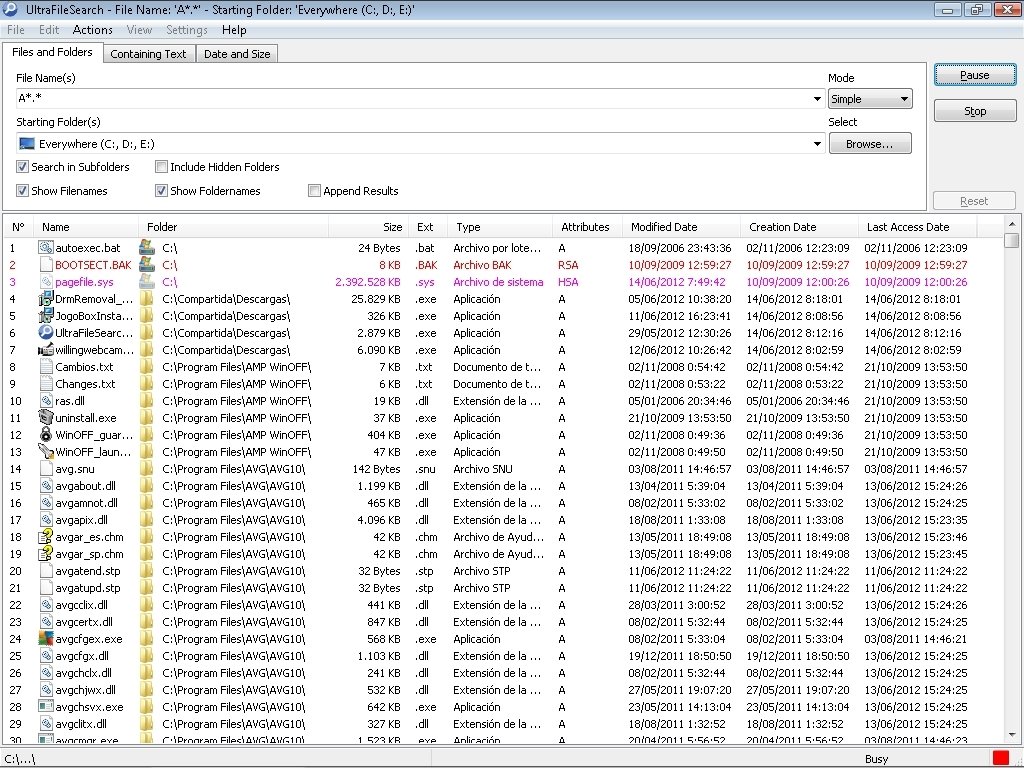
Task: Click the results list scroll down arrow
Action: (1012, 734)
